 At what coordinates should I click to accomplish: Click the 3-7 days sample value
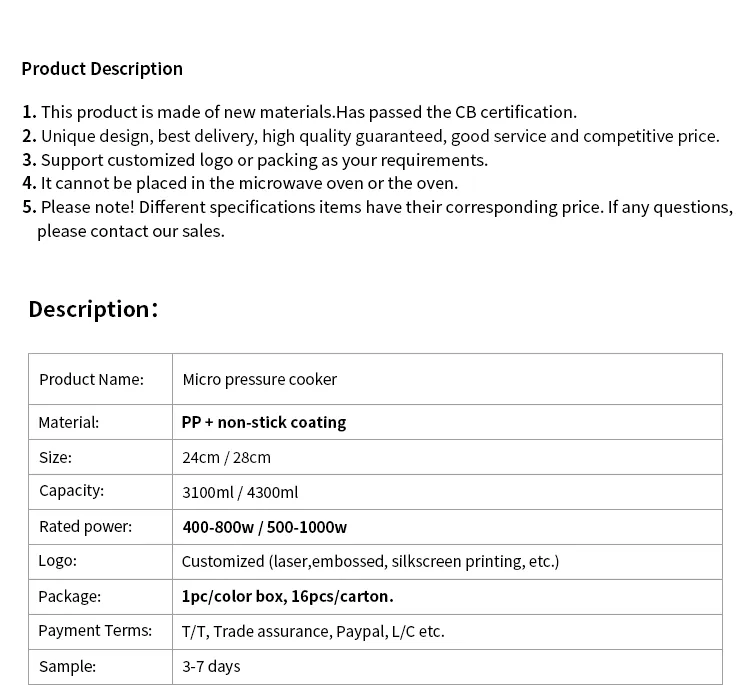211,666
